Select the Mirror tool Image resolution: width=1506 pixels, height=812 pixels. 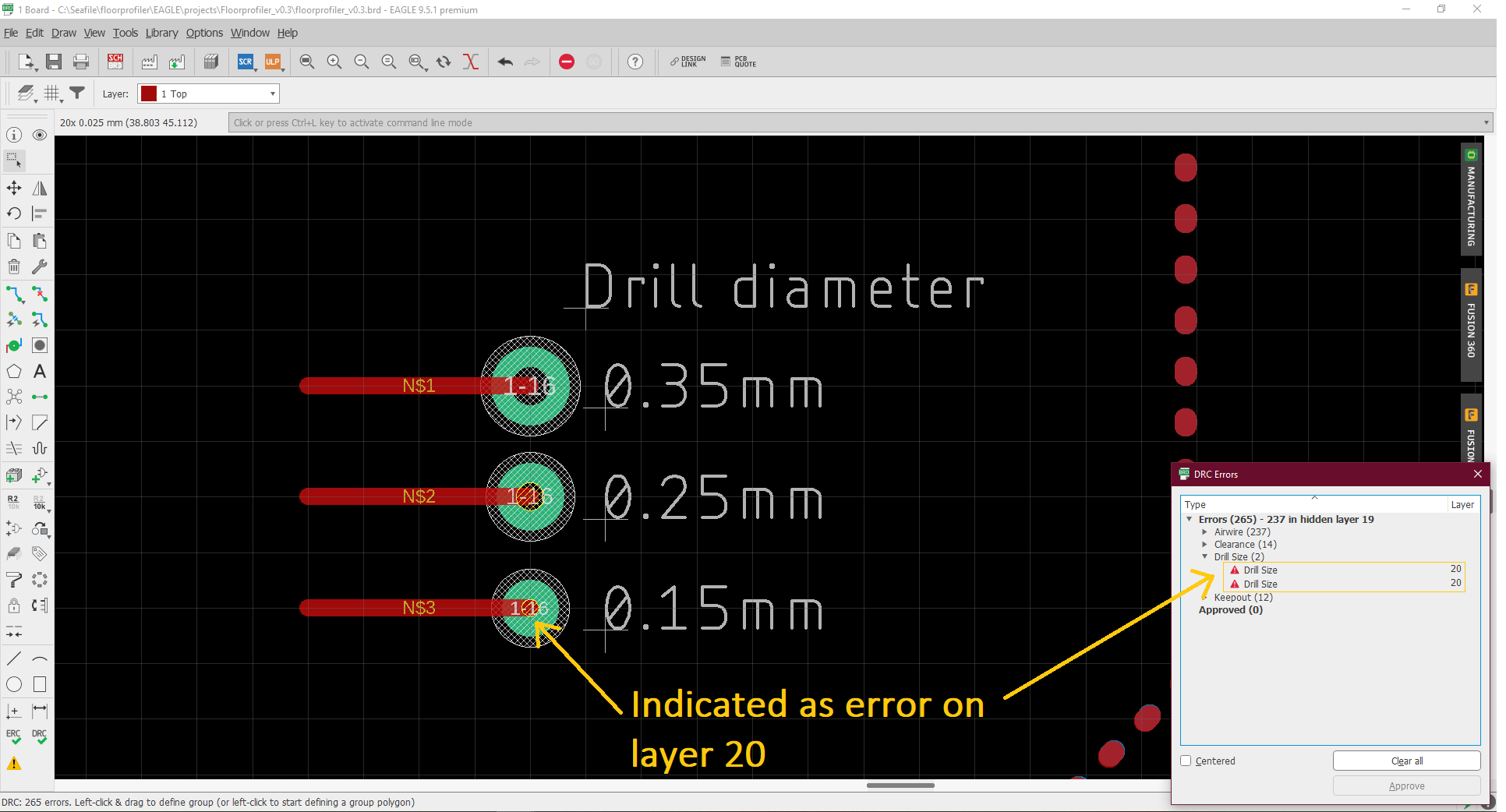(39, 188)
